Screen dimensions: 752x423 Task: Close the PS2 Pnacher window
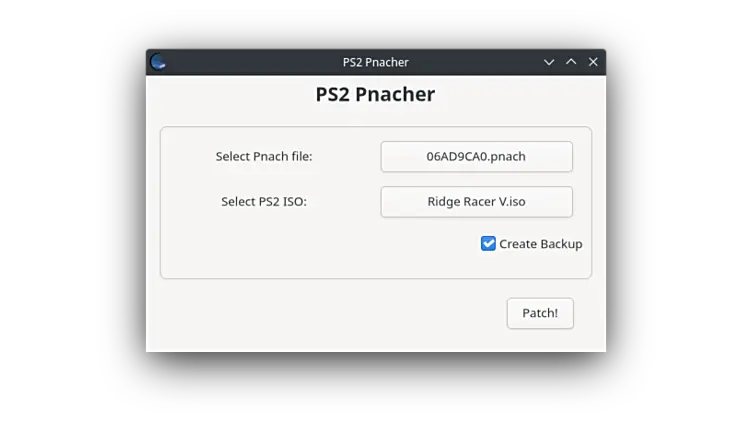click(x=593, y=62)
